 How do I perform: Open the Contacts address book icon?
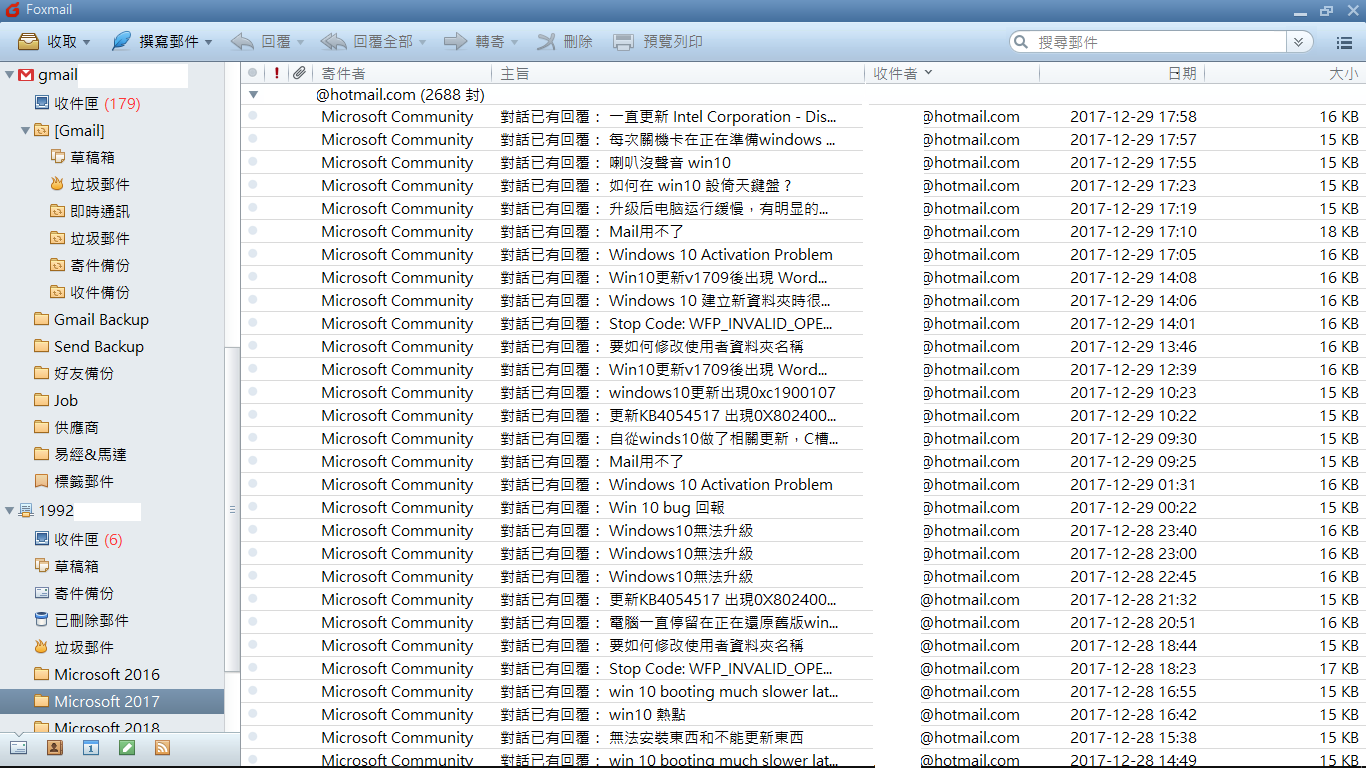(x=54, y=747)
